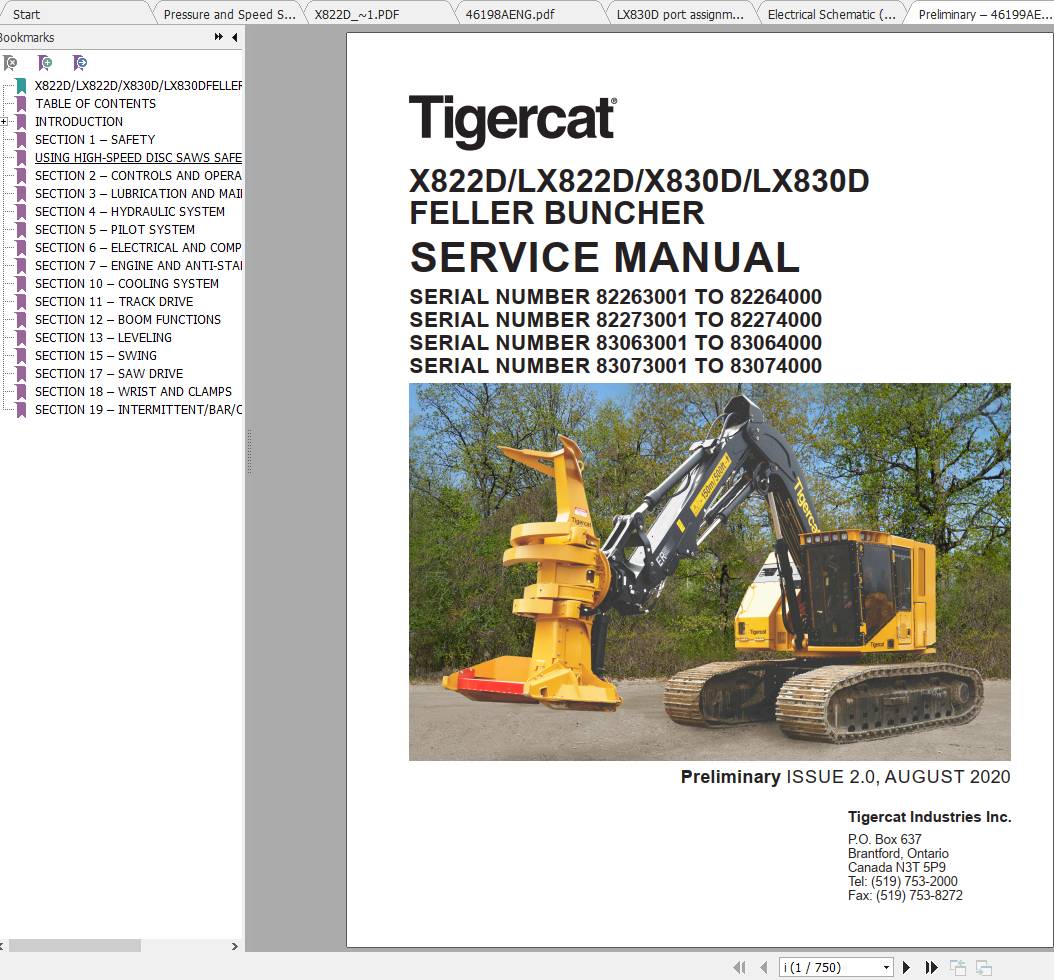Screen dimensions: 1054x980
Task: Click the next view icon near page controls
Action: tap(983, 967)
